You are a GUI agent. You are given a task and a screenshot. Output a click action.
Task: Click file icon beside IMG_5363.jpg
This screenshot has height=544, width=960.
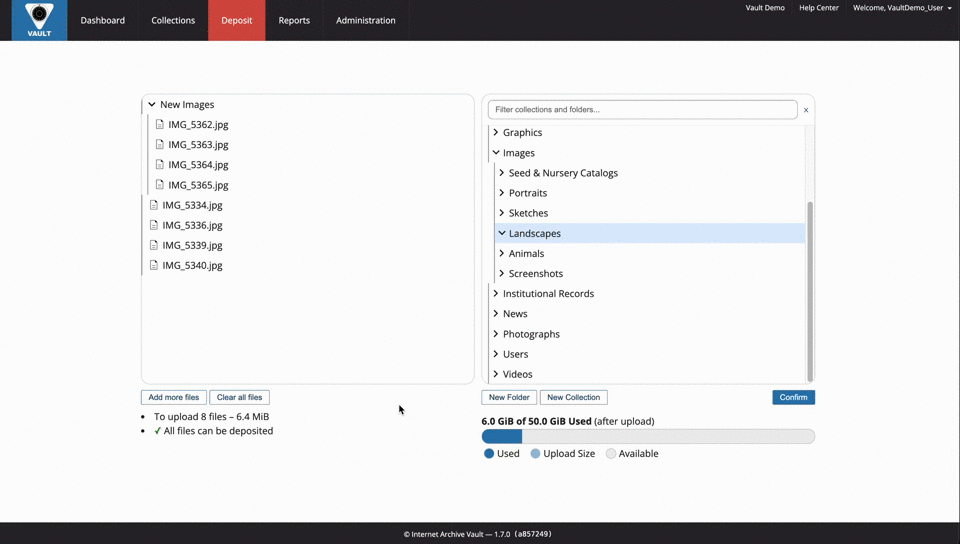click(x=160, y=144)
